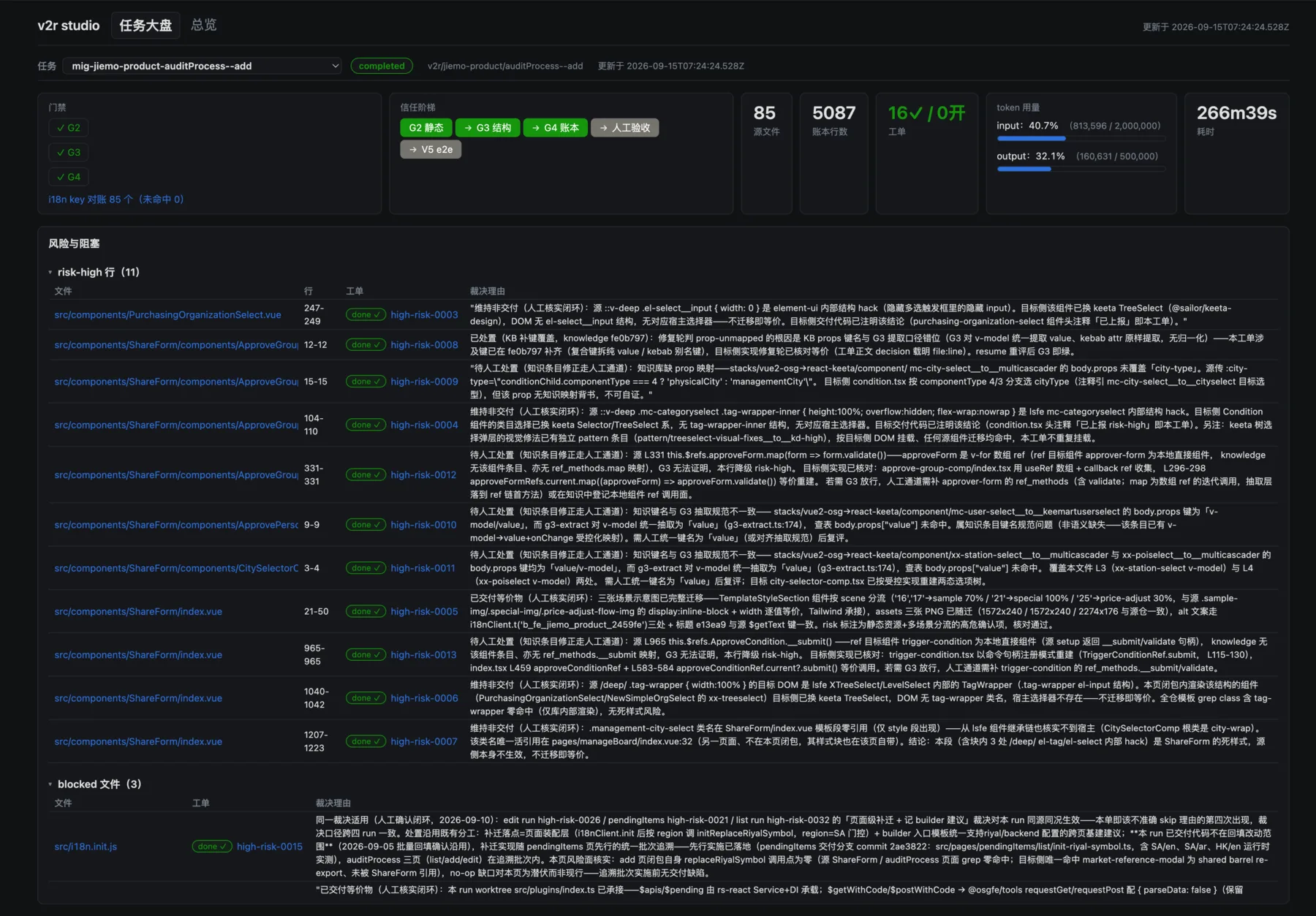
Task: Open ApproveGroup file link for row 12-12
Action: pyautogui.click(x=176, y=345)
